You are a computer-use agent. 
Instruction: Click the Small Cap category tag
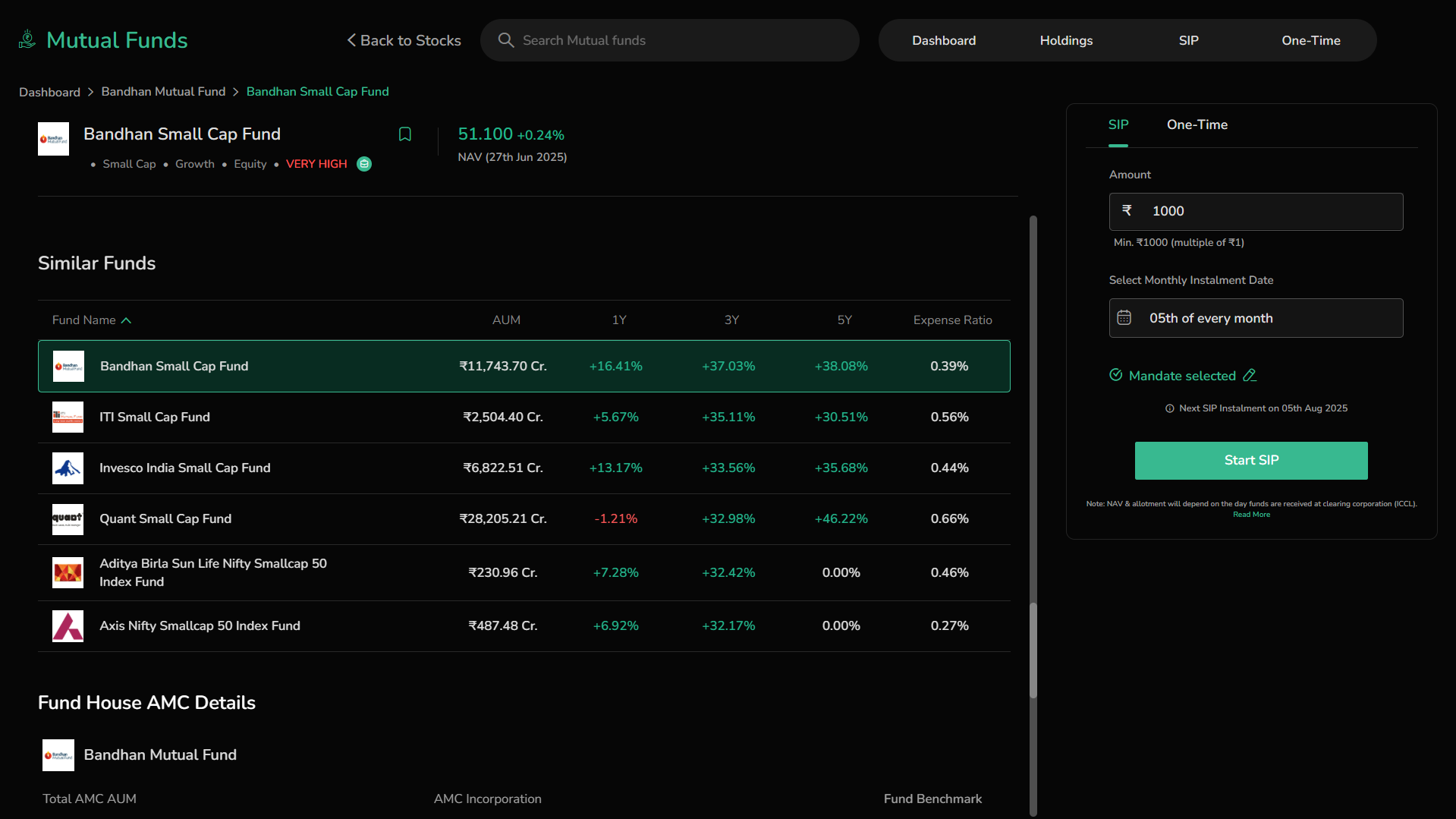pos(129,164)
